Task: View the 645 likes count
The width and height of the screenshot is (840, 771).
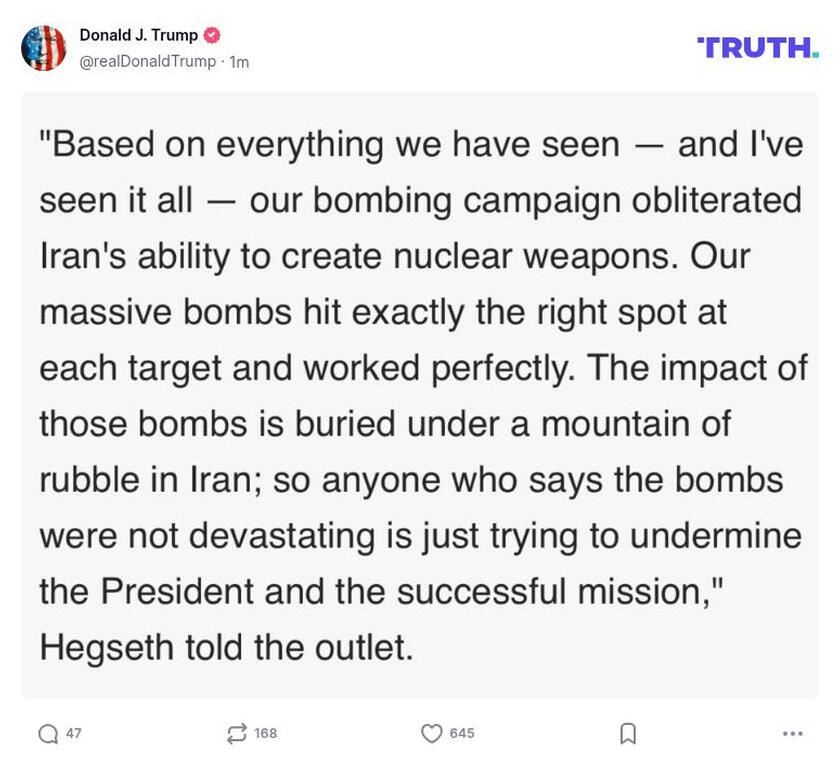Action: 461,733
